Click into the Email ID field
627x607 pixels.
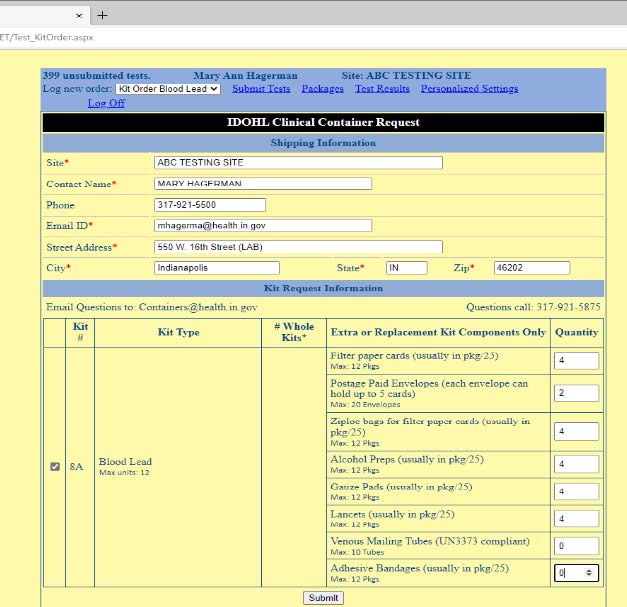coord(263,226)
